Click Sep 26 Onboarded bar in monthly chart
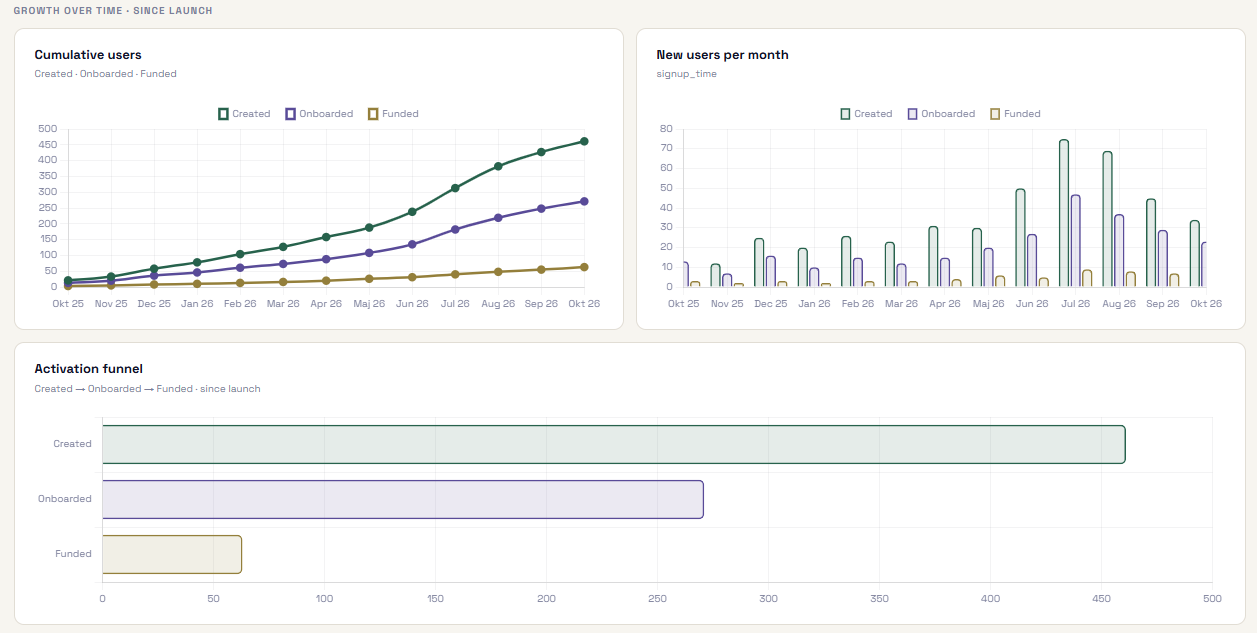The height and width of the screenshot is (633, 1257). click(1163, 259)
